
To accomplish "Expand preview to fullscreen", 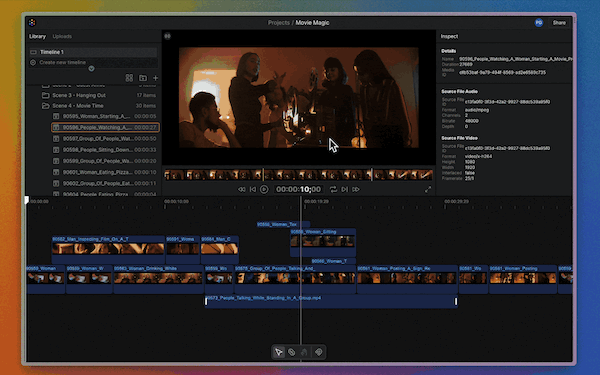I will coord(428,189).
